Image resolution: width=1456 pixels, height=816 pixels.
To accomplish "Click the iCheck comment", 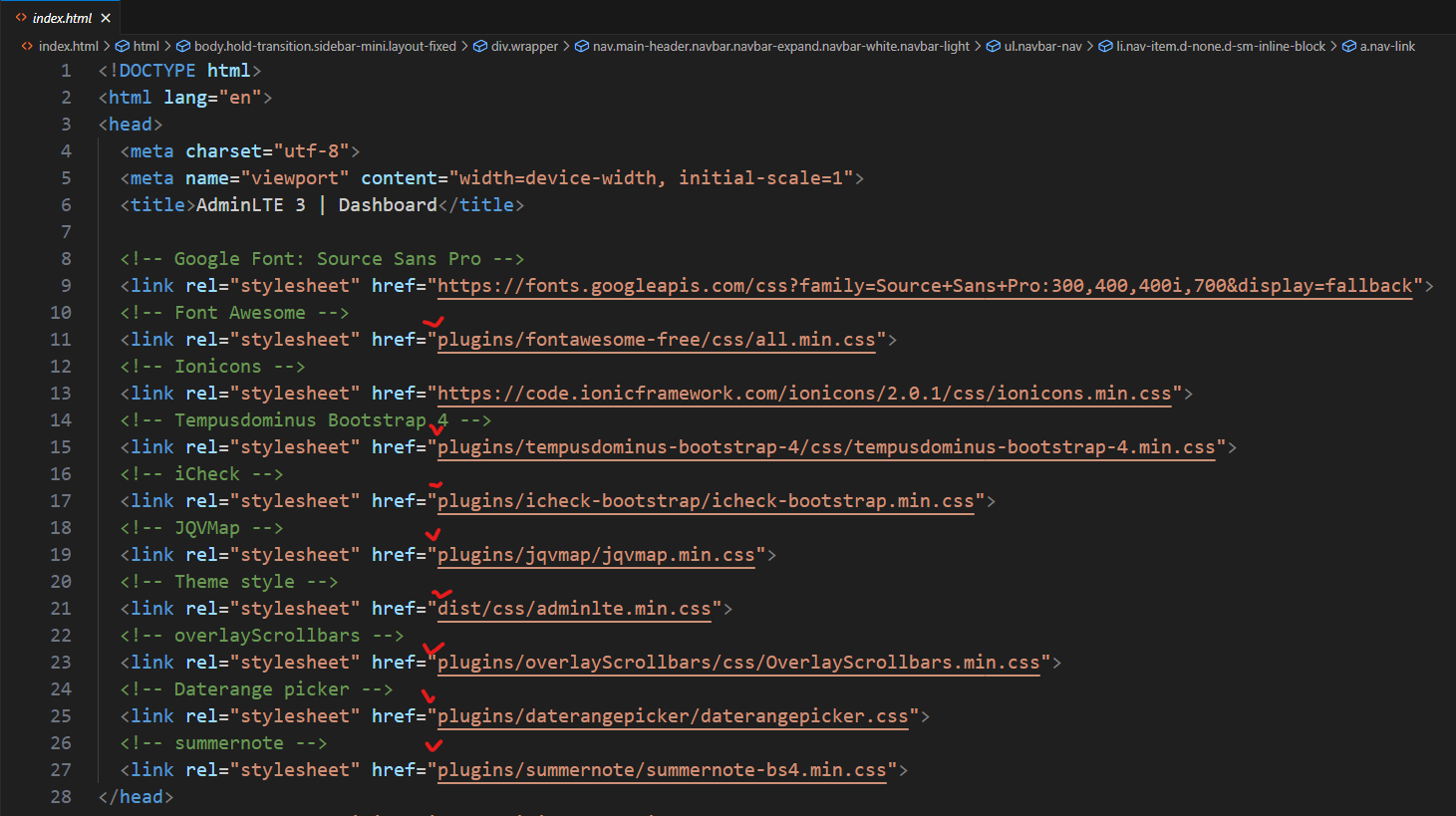I will click(201, 474).
